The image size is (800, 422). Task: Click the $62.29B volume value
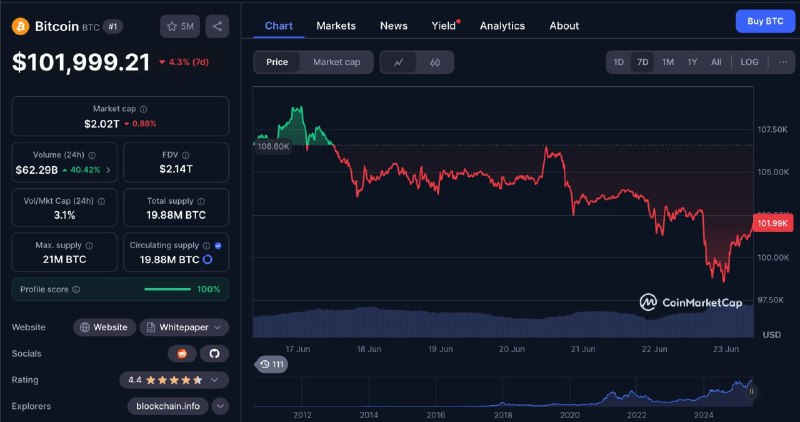click(36, 170)
